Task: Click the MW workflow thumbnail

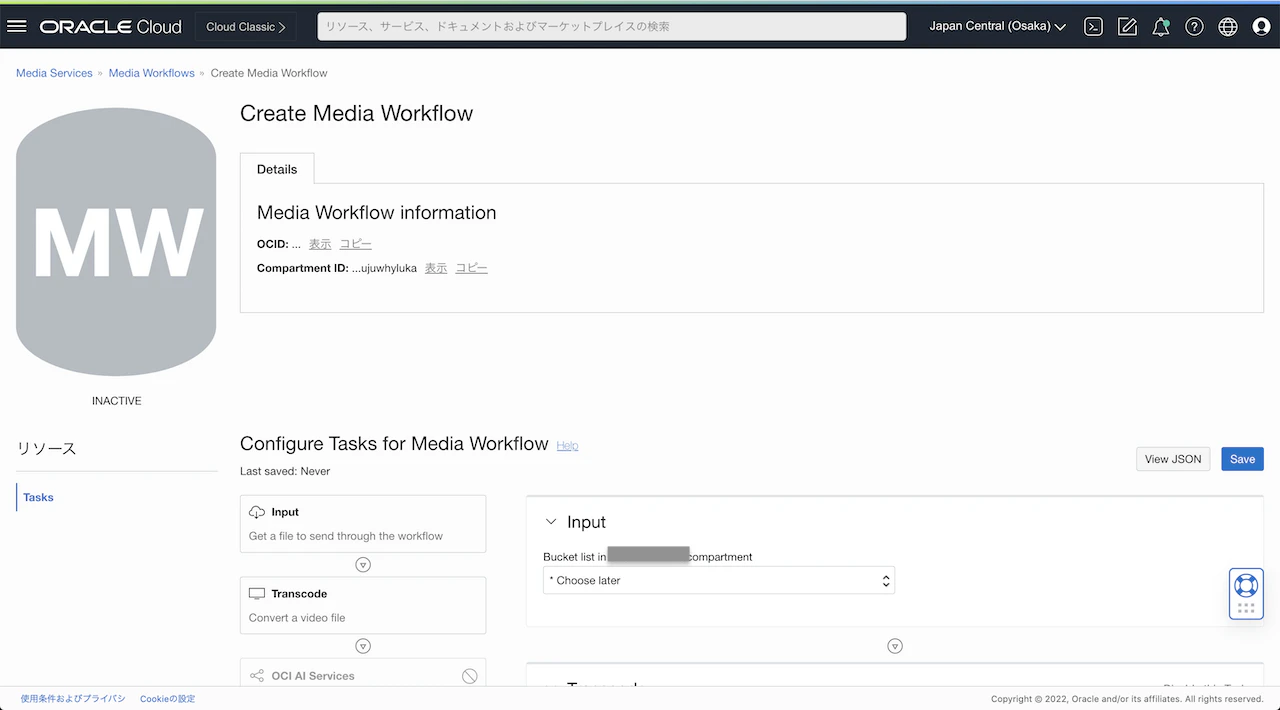Action: [116, 242]
